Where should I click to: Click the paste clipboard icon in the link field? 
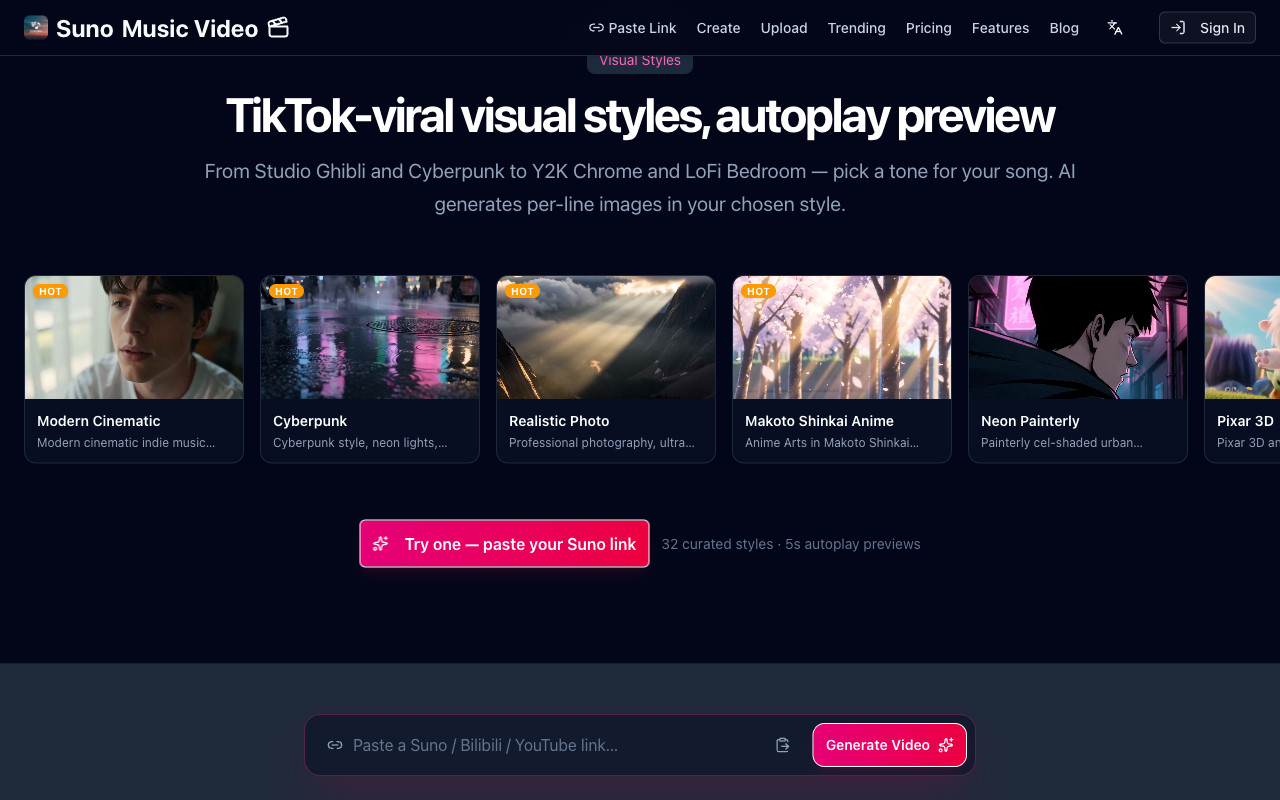click(783, 745)
